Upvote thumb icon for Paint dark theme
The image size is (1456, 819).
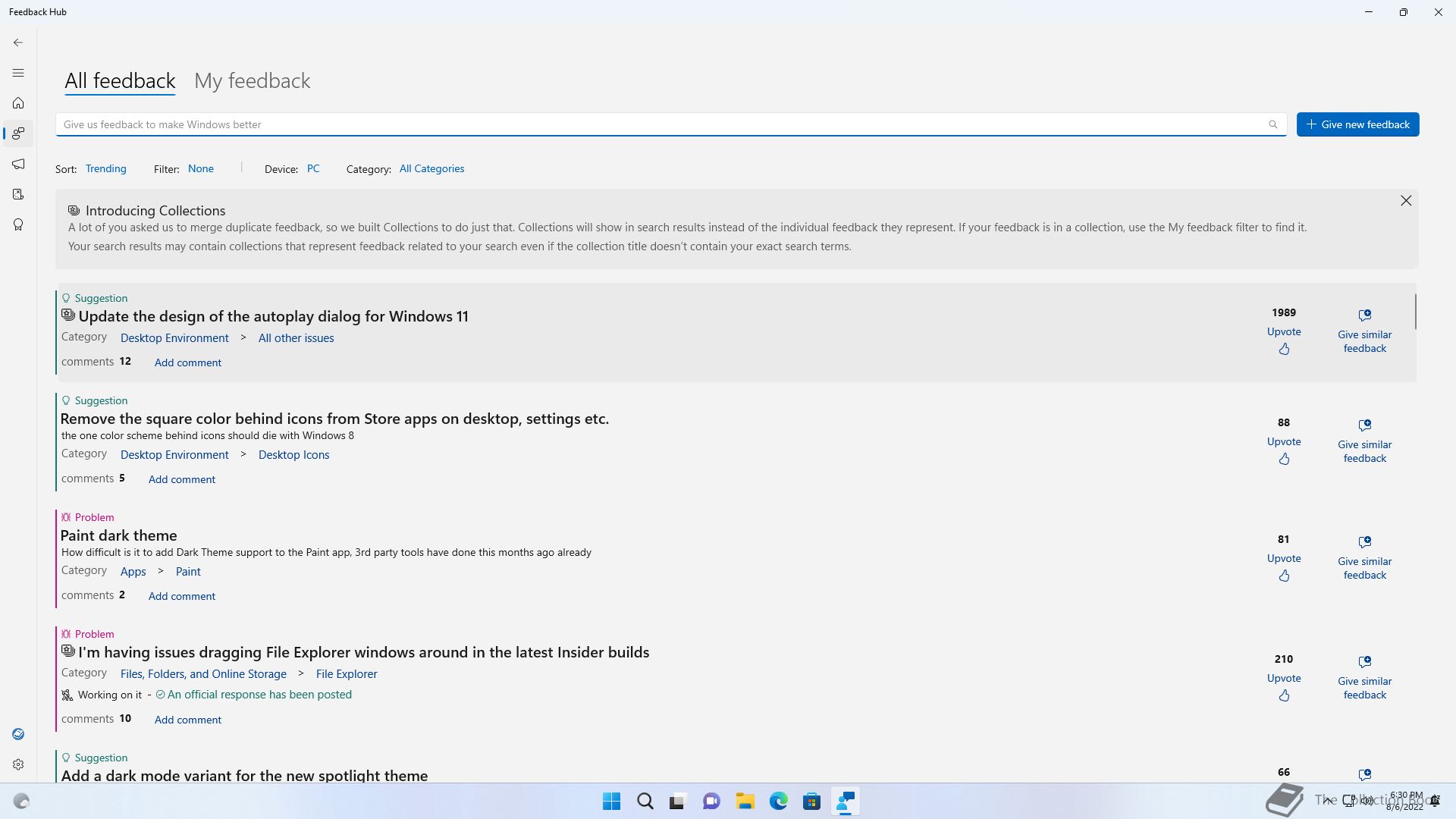click(1284, 576)
